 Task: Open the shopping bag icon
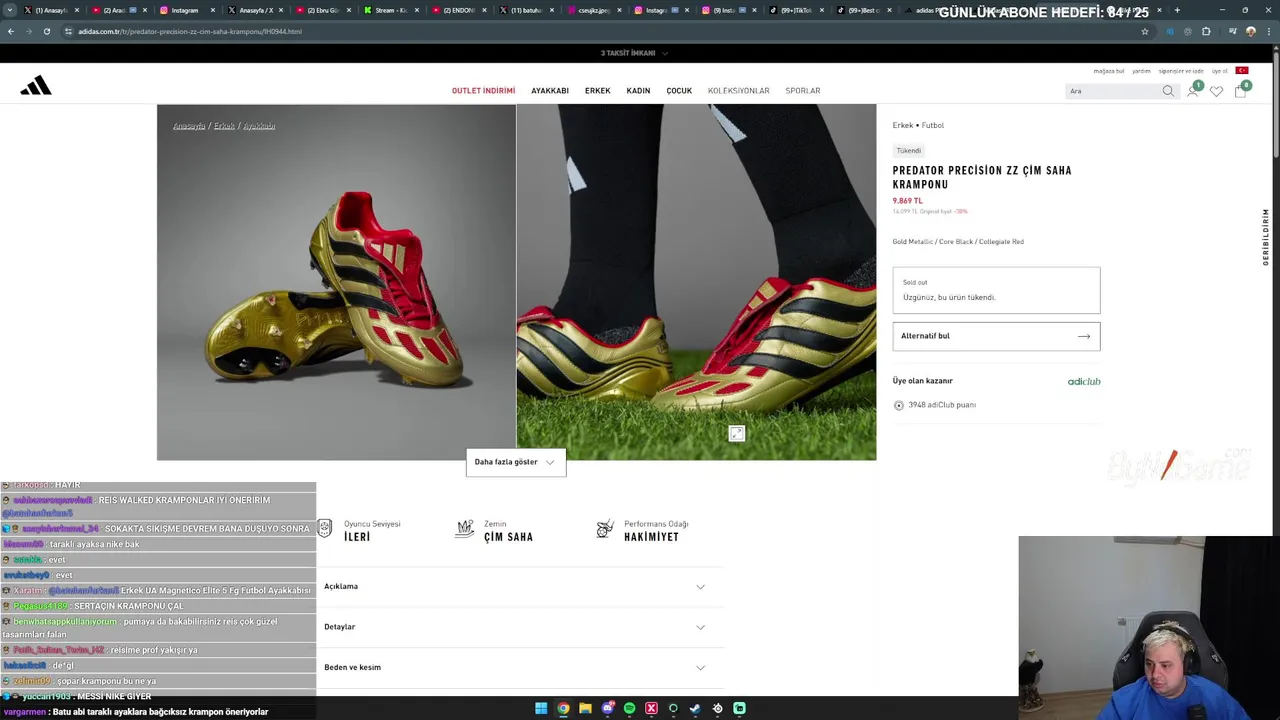point(1240,91)
